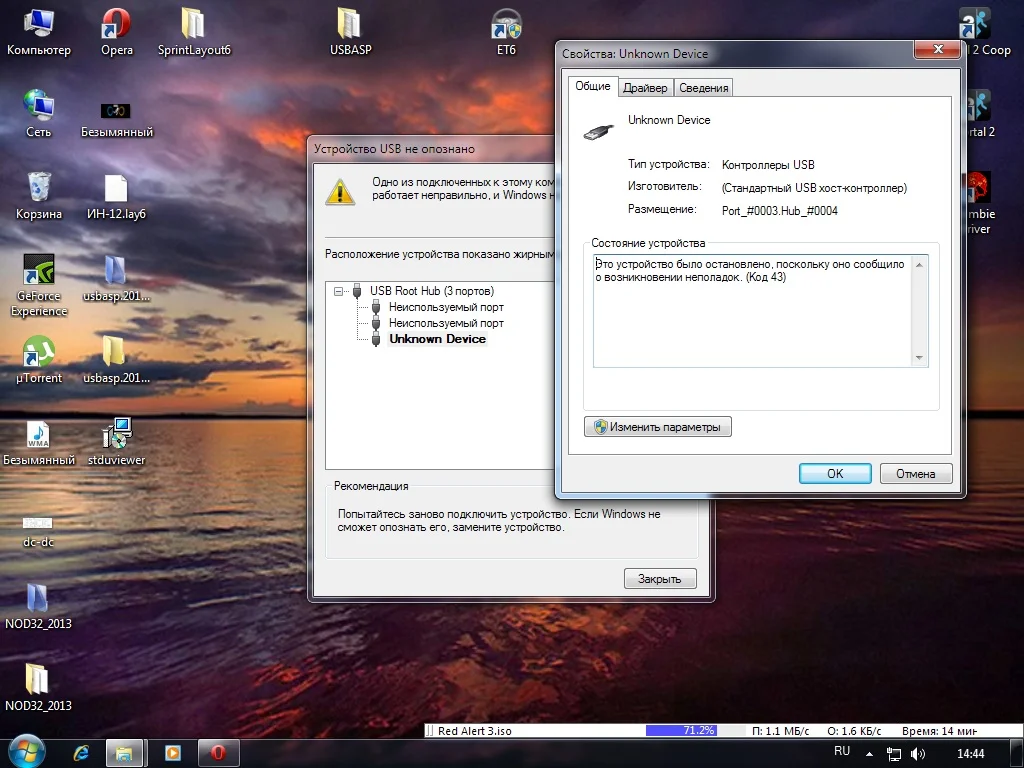Click the Opera icon in the taskbar
The image size is (1024, 768).
217,753
